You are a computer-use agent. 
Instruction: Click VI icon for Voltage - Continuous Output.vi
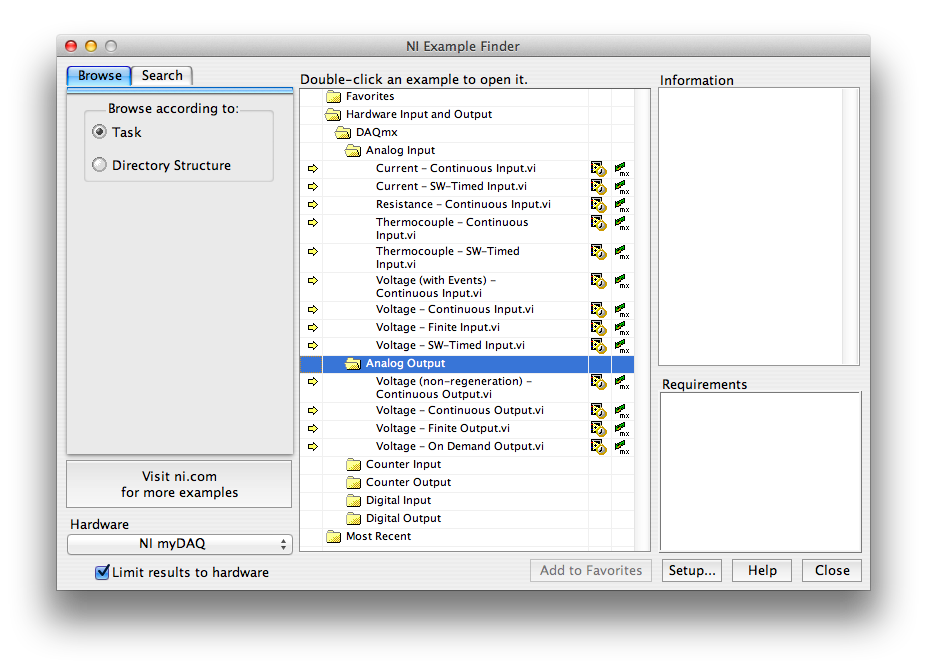(598, 411)
